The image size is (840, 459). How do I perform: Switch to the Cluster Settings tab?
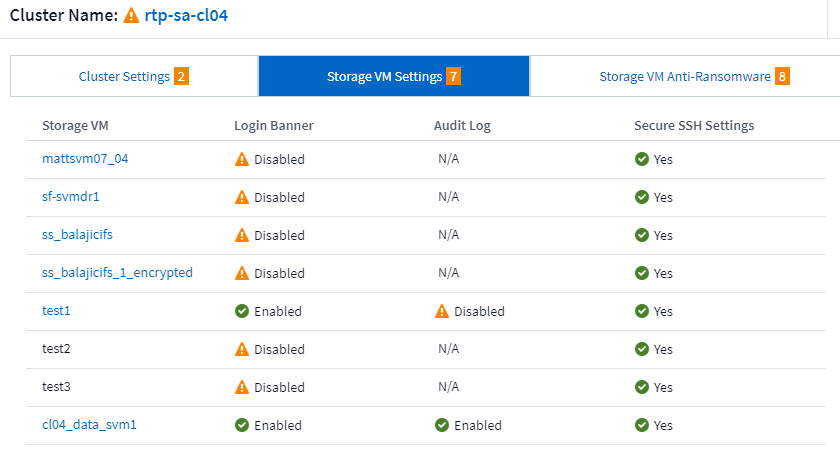[124, 76]
